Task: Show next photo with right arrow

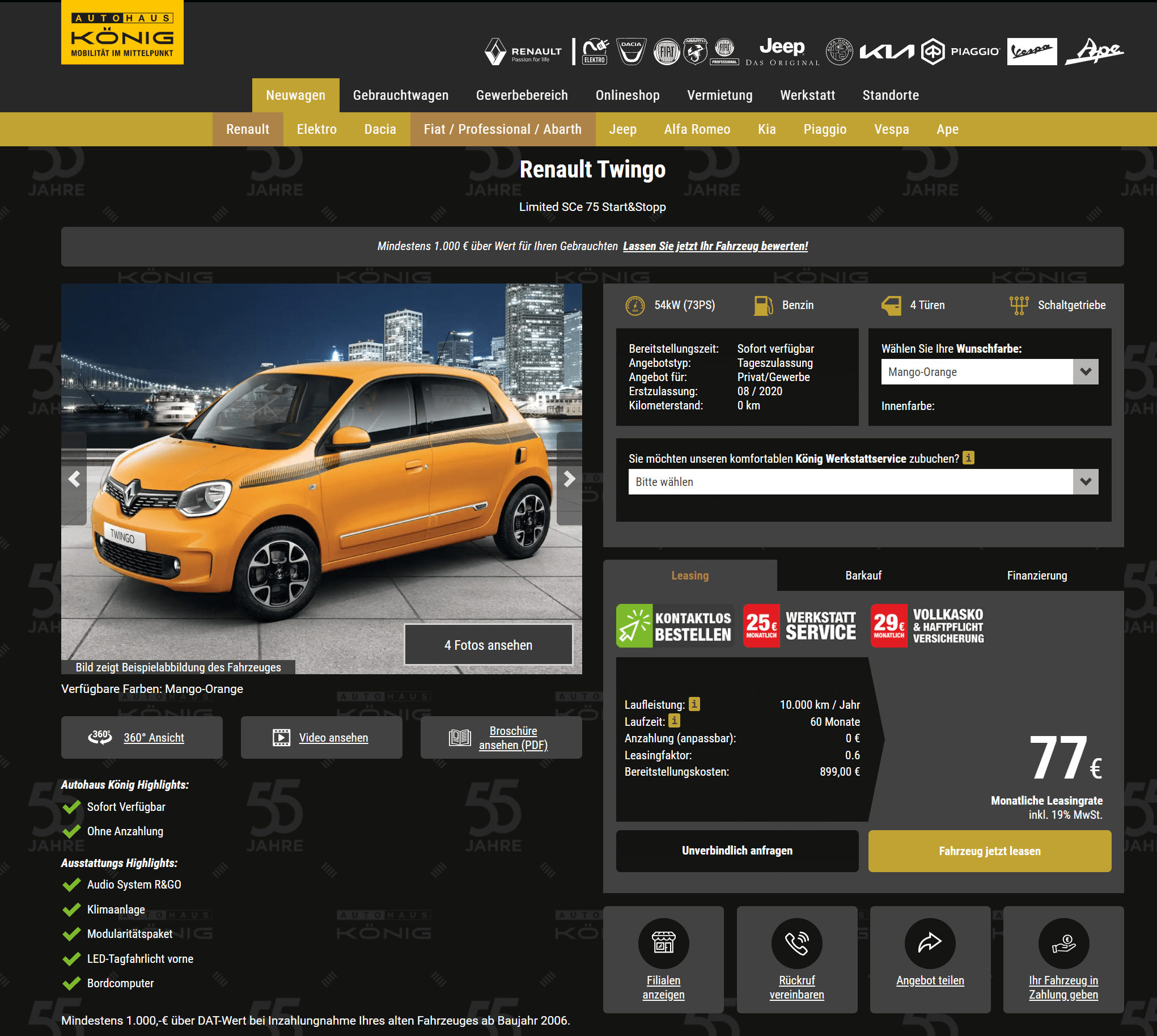Action: (x=569, y=479)
